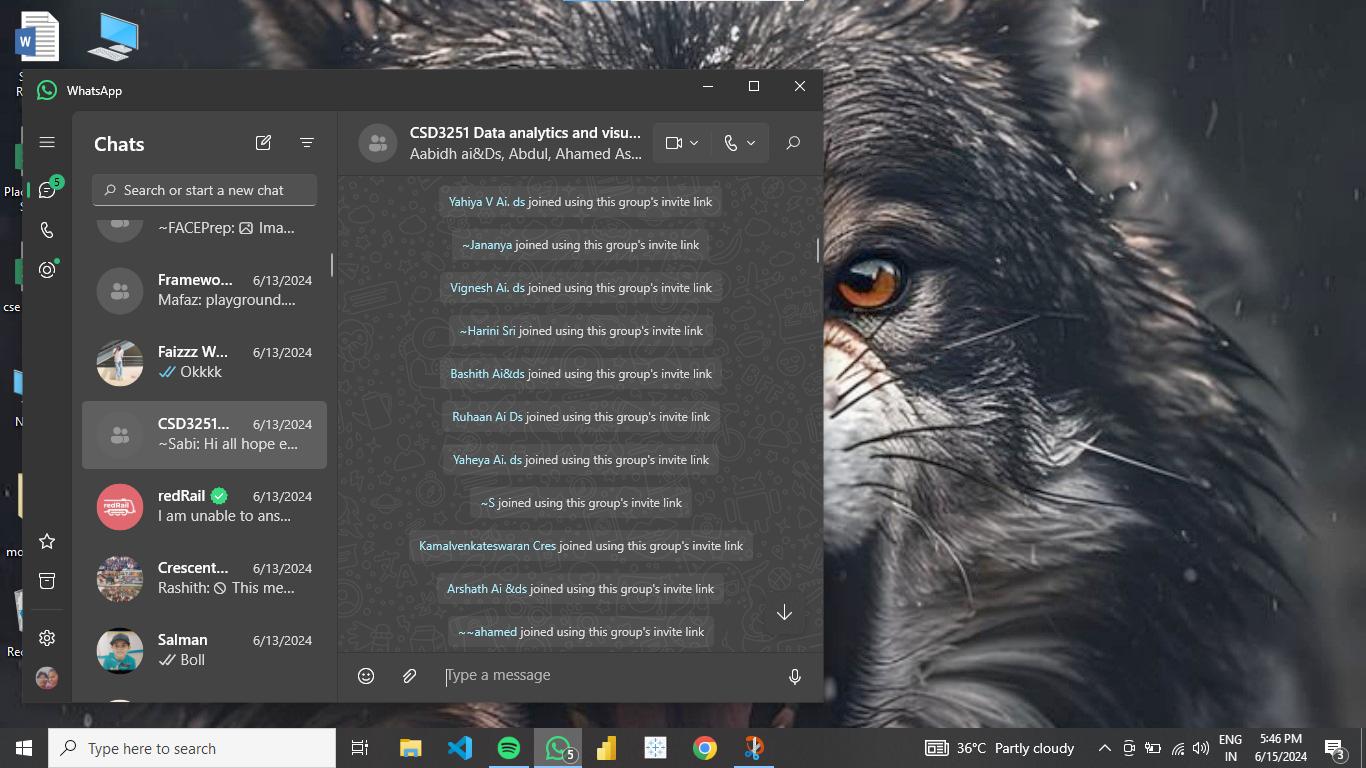Open the redRail verified chat

(x=204, y=507)
